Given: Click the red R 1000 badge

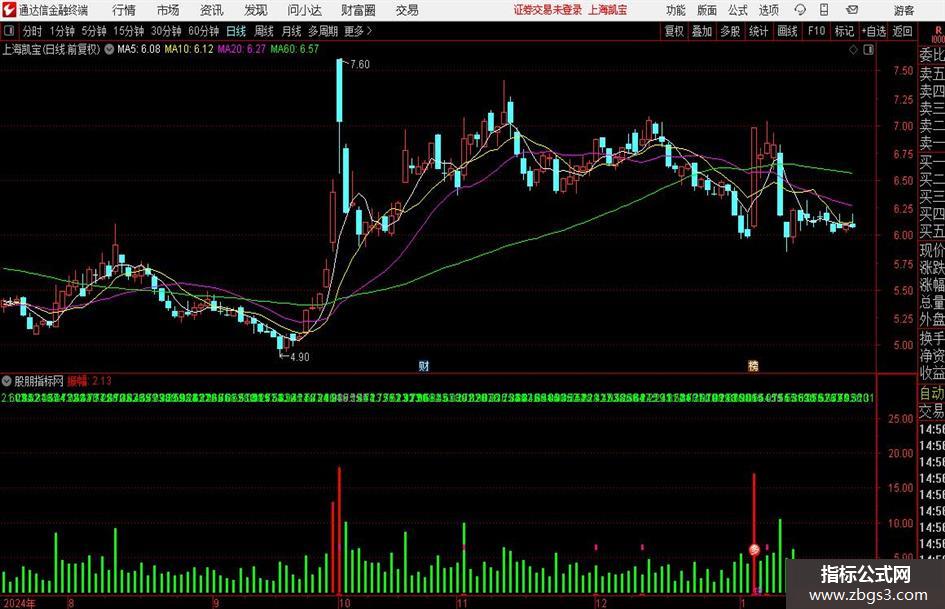Looking at the screenshot, I should [938, 34].
